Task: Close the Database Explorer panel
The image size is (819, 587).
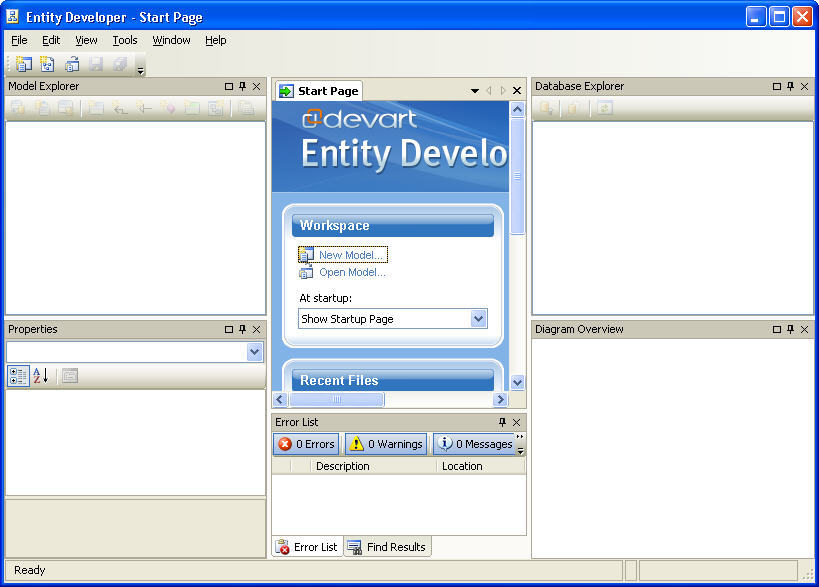Action: (804, 86)
